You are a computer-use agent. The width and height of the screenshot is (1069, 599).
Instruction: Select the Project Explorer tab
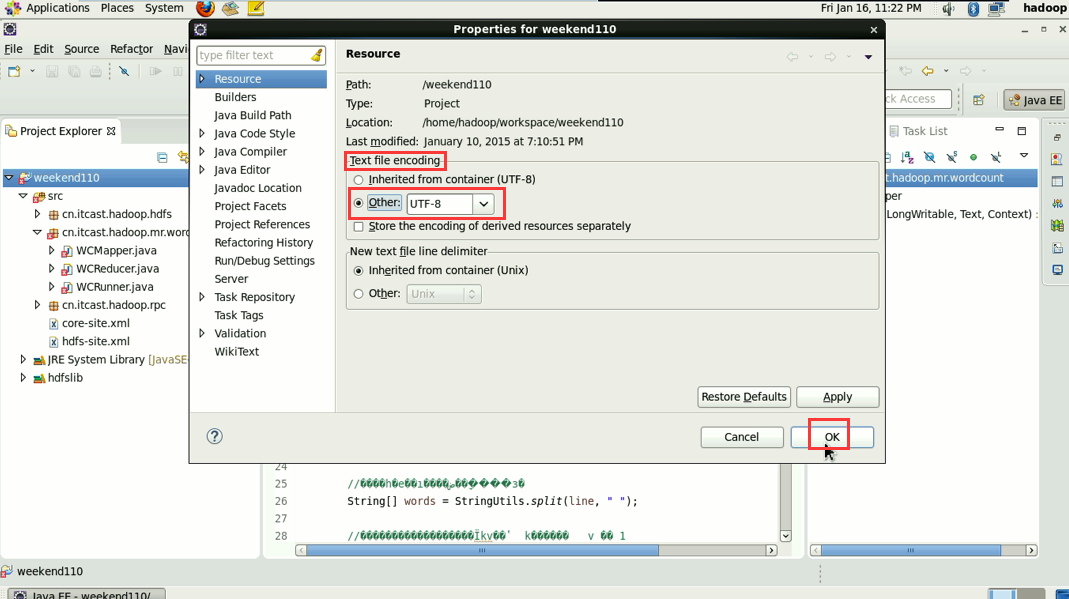[x=61, y=131]
